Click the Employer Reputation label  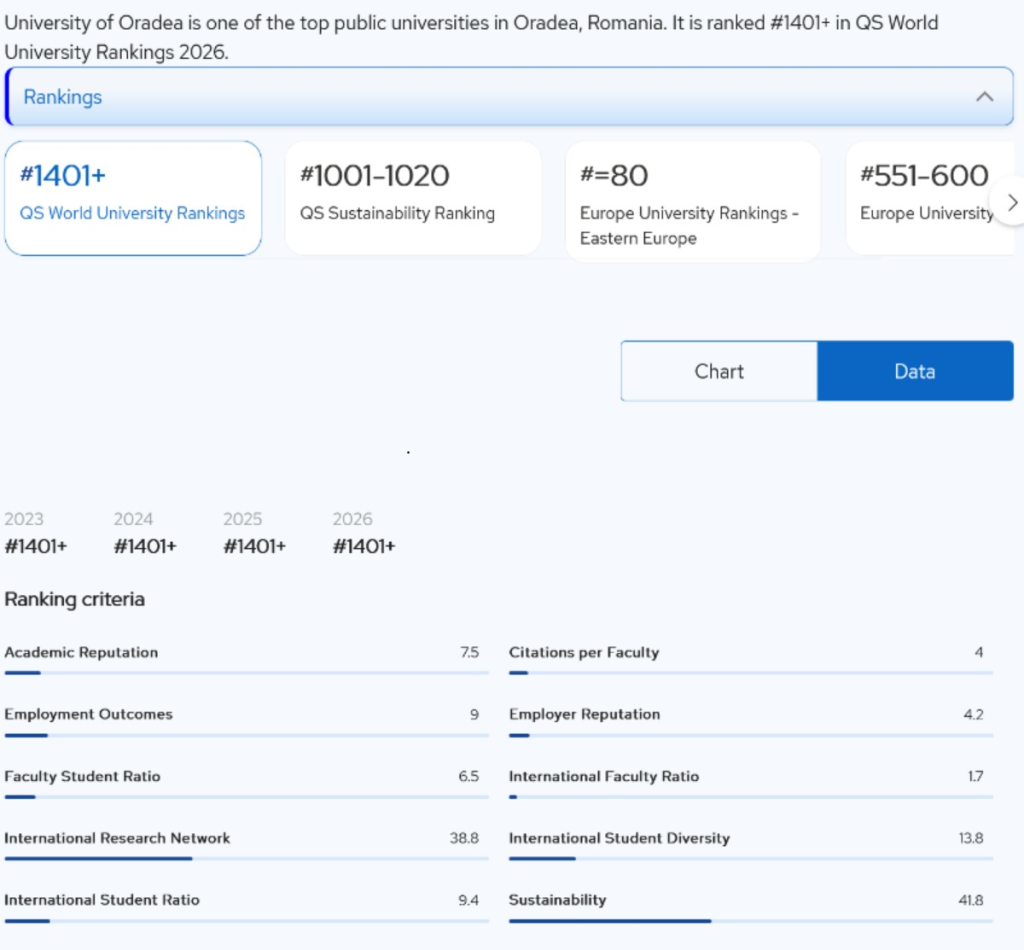point(584,714)
